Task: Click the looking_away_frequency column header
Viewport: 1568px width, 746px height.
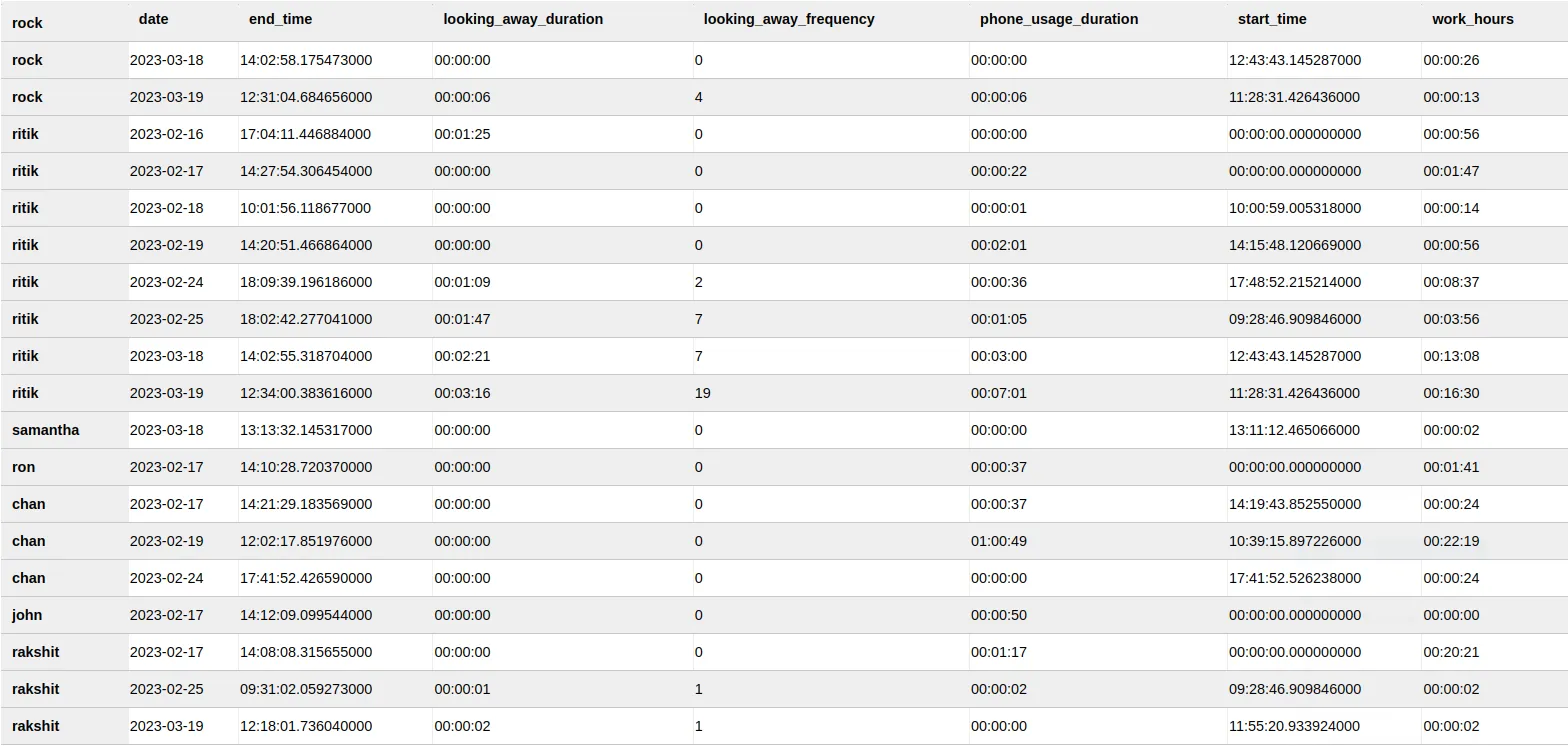Action: click(x=789, y=19)
